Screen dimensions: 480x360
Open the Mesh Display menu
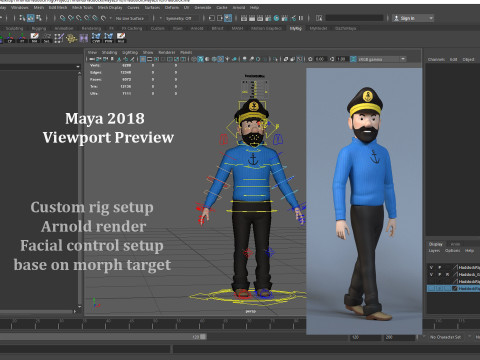[x=110, y=7]
